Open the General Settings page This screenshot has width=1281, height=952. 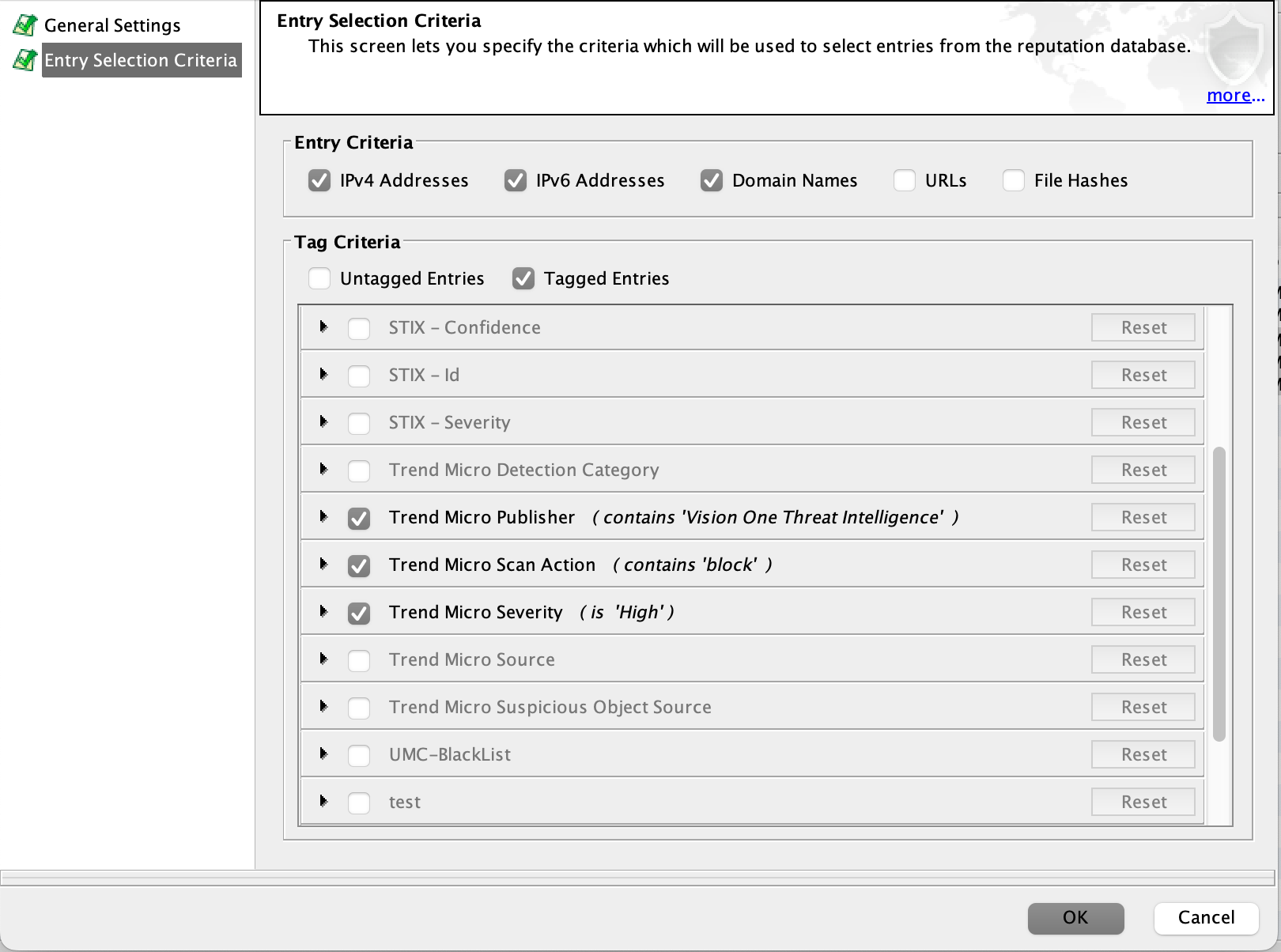pyautogui.click(x=112, y=25)
